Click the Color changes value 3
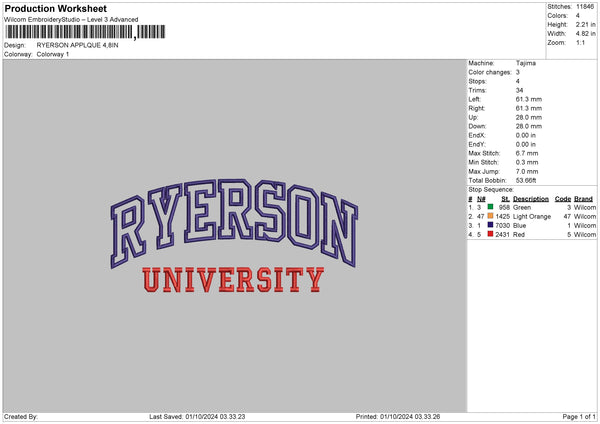This screenshot has height=424, width=600. tap(518, 72)
